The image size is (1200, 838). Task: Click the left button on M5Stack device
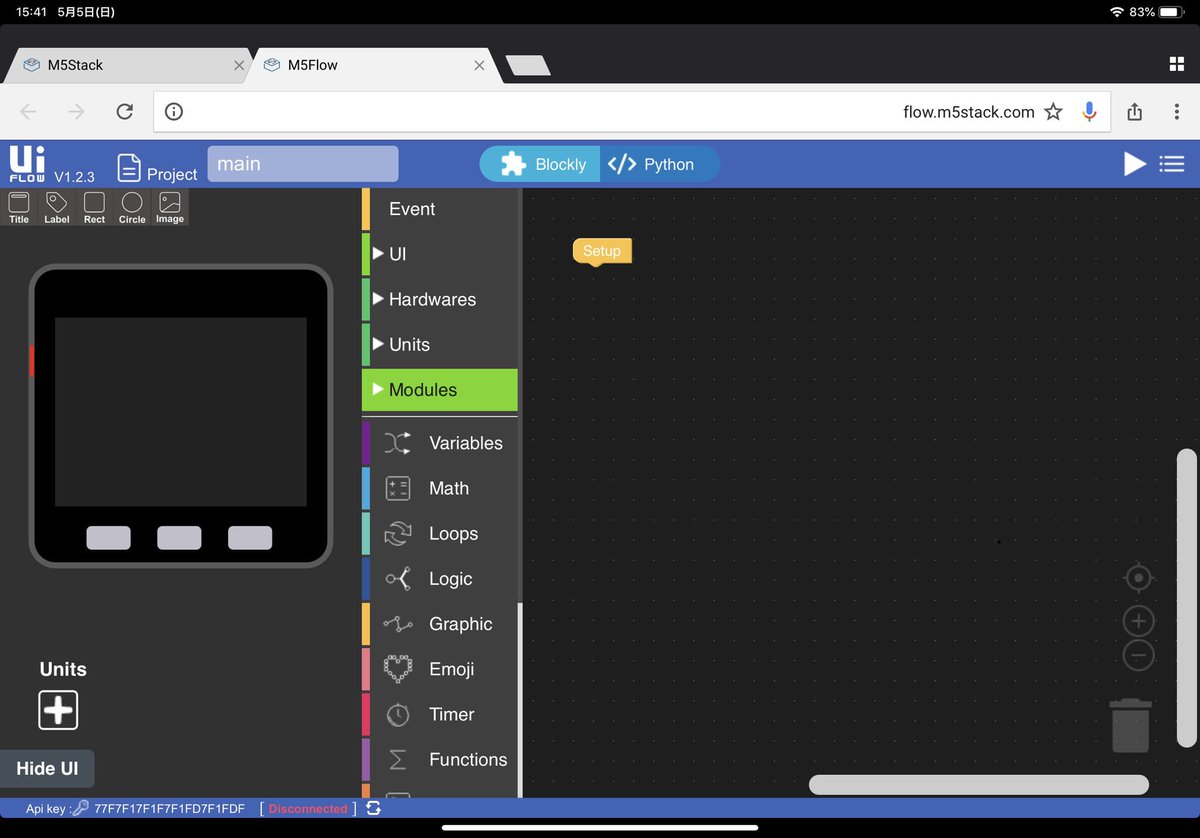pos(108,538)
